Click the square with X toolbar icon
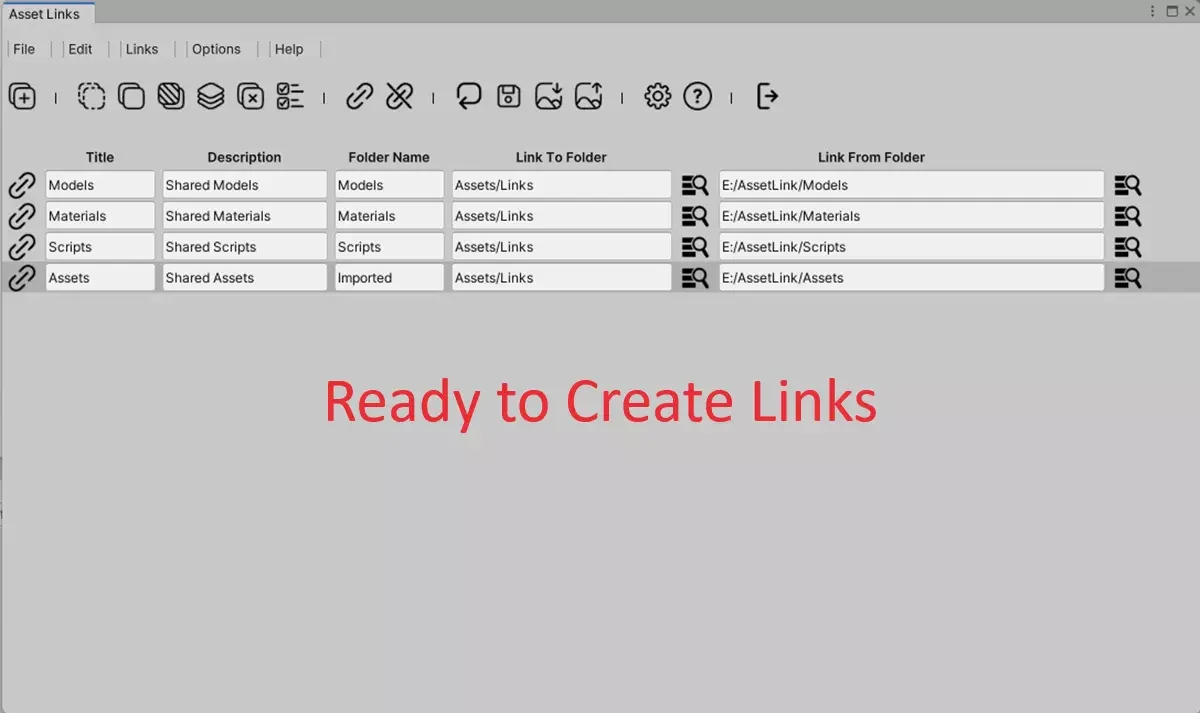 click(x=250, y=97)
